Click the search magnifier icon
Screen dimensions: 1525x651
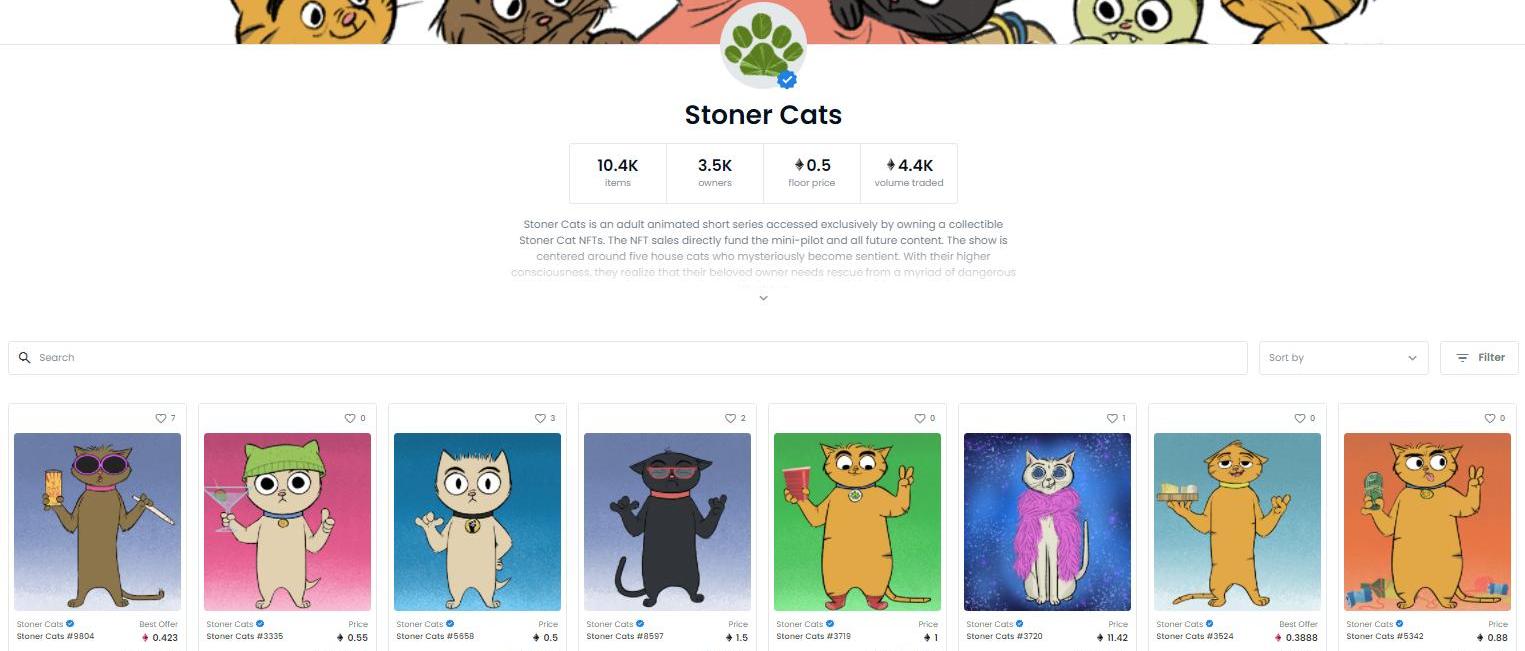25,358
